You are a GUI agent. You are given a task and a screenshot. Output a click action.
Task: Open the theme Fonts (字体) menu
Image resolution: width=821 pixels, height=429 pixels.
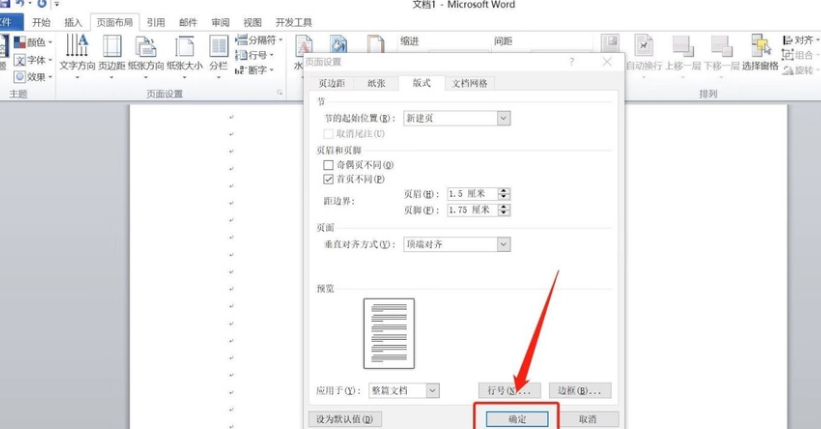[x=33, y=60]
